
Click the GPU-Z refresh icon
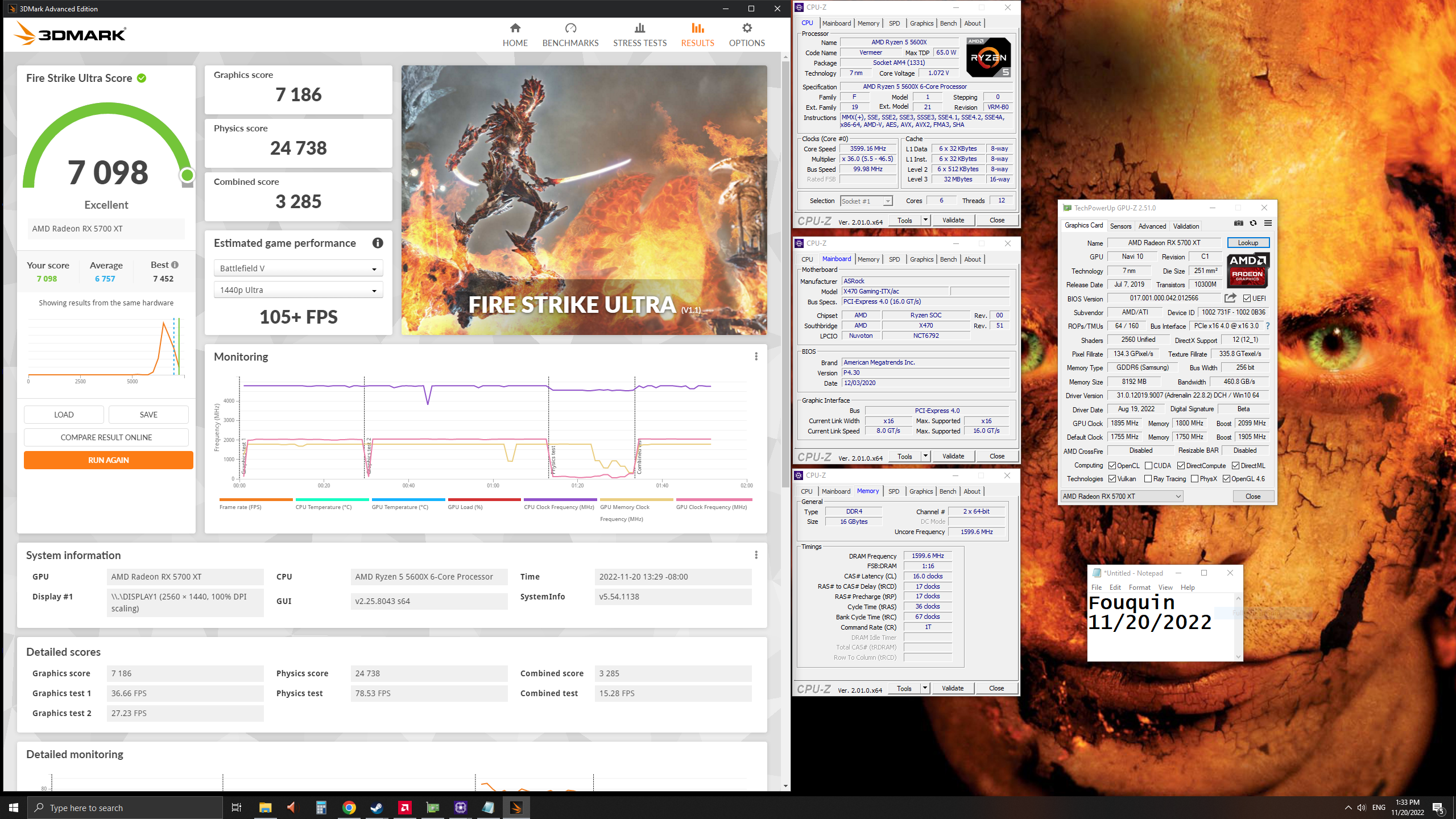pyautogui.click(x=1253, y=224)
